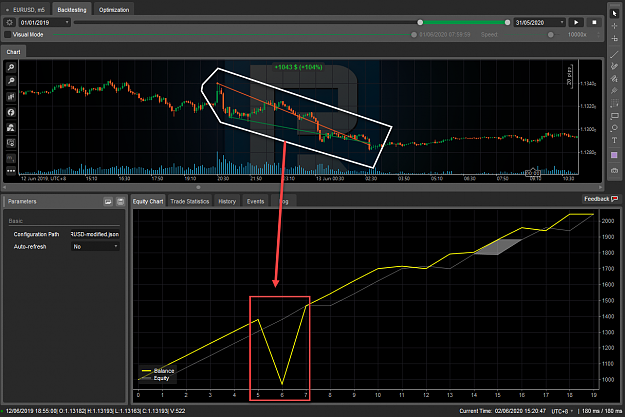Select the ellipse shape tool
Viewport: 625px width, 417px height.
click(x=614, y=128)
